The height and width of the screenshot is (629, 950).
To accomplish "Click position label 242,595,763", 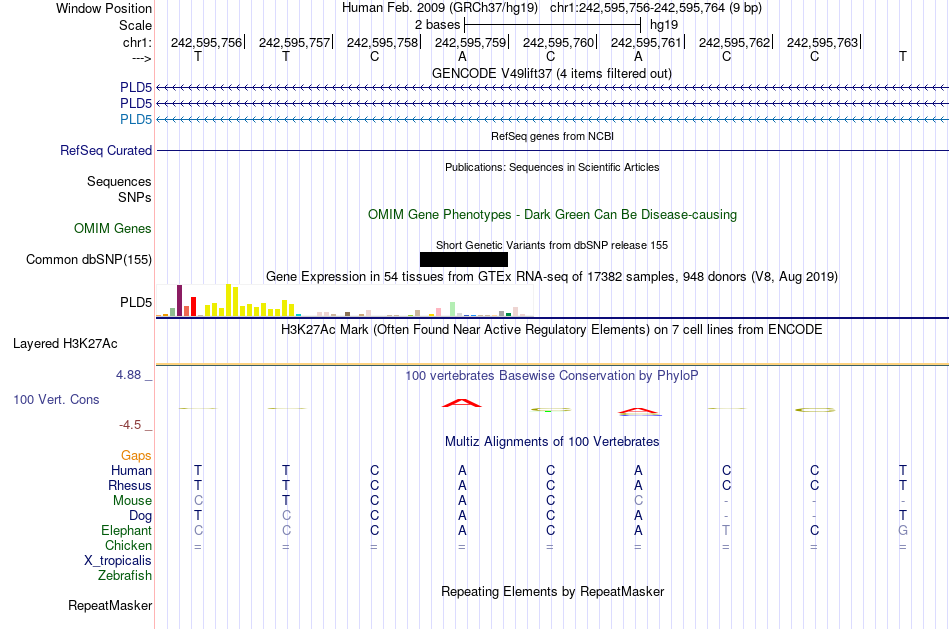I will [822, 42].
